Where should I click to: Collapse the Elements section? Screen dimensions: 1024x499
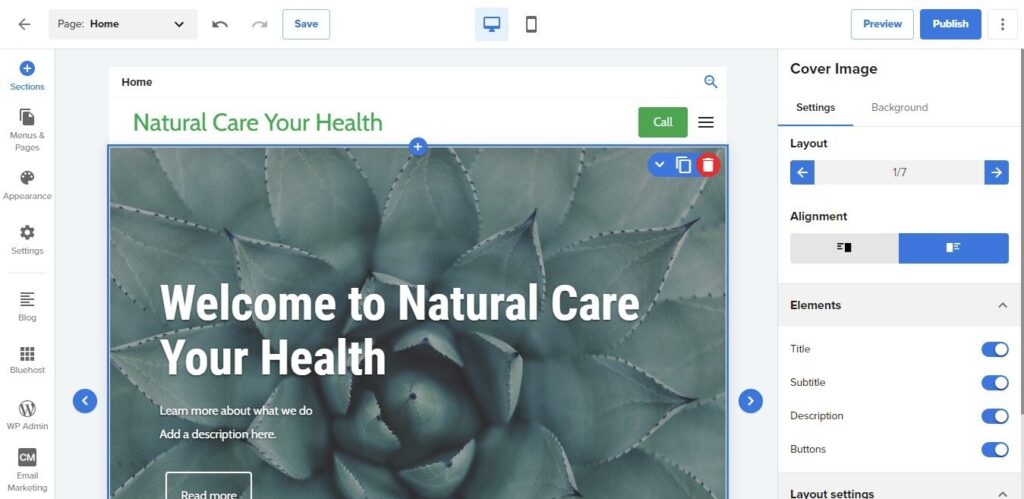[1002, 305]
